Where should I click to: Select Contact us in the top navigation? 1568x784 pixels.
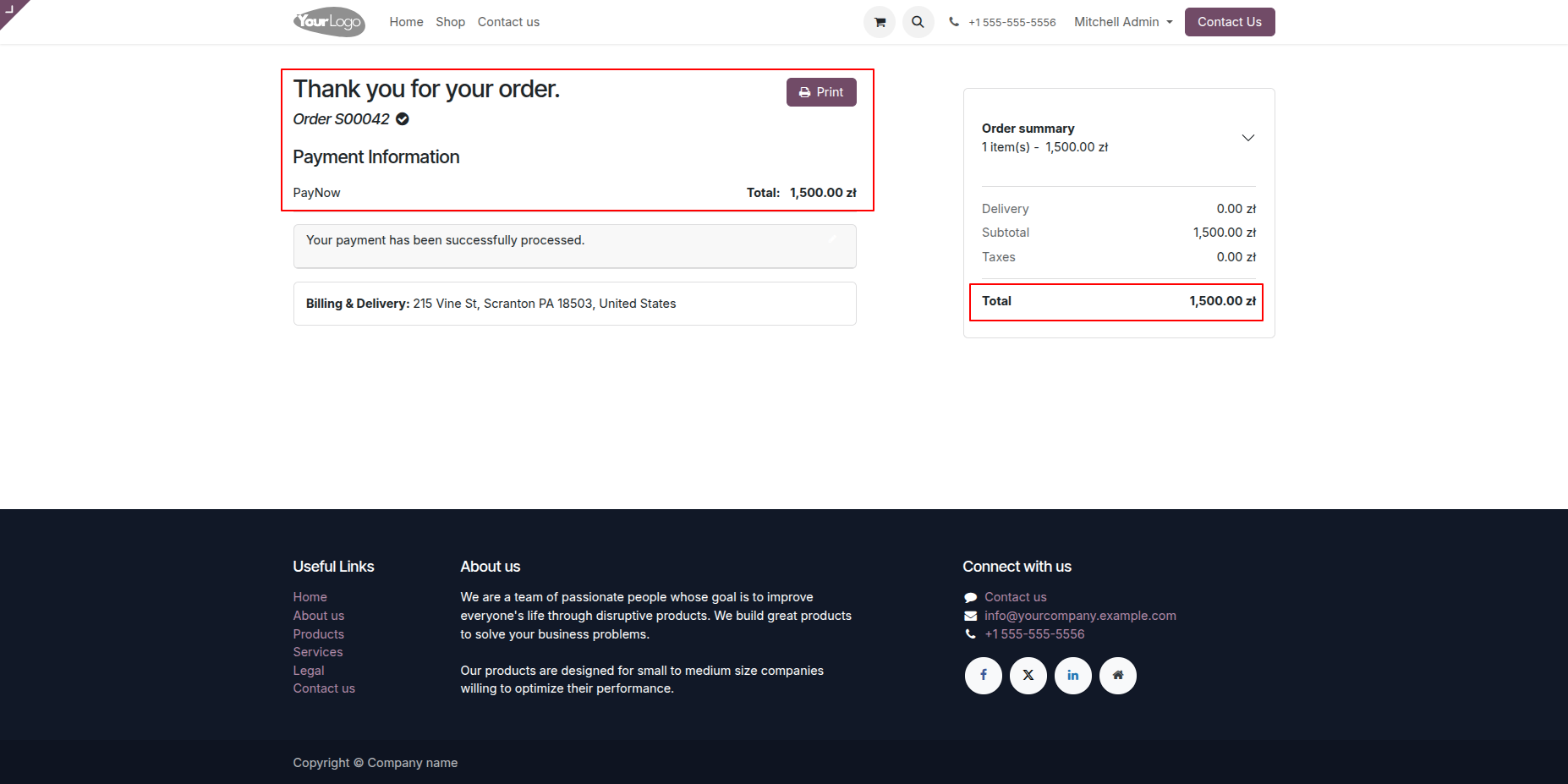pyautogui.click(x=508, y=22)
